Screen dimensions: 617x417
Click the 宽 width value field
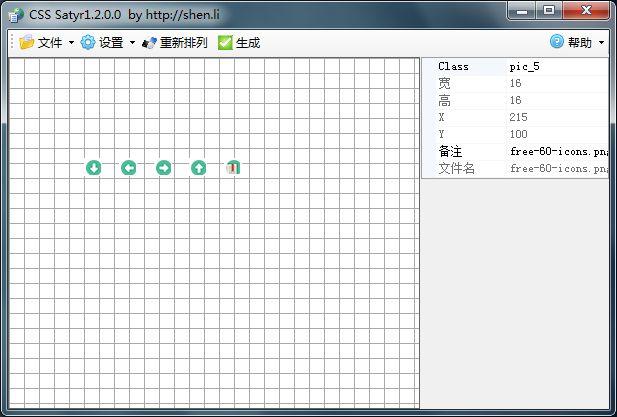pos(556,84)
